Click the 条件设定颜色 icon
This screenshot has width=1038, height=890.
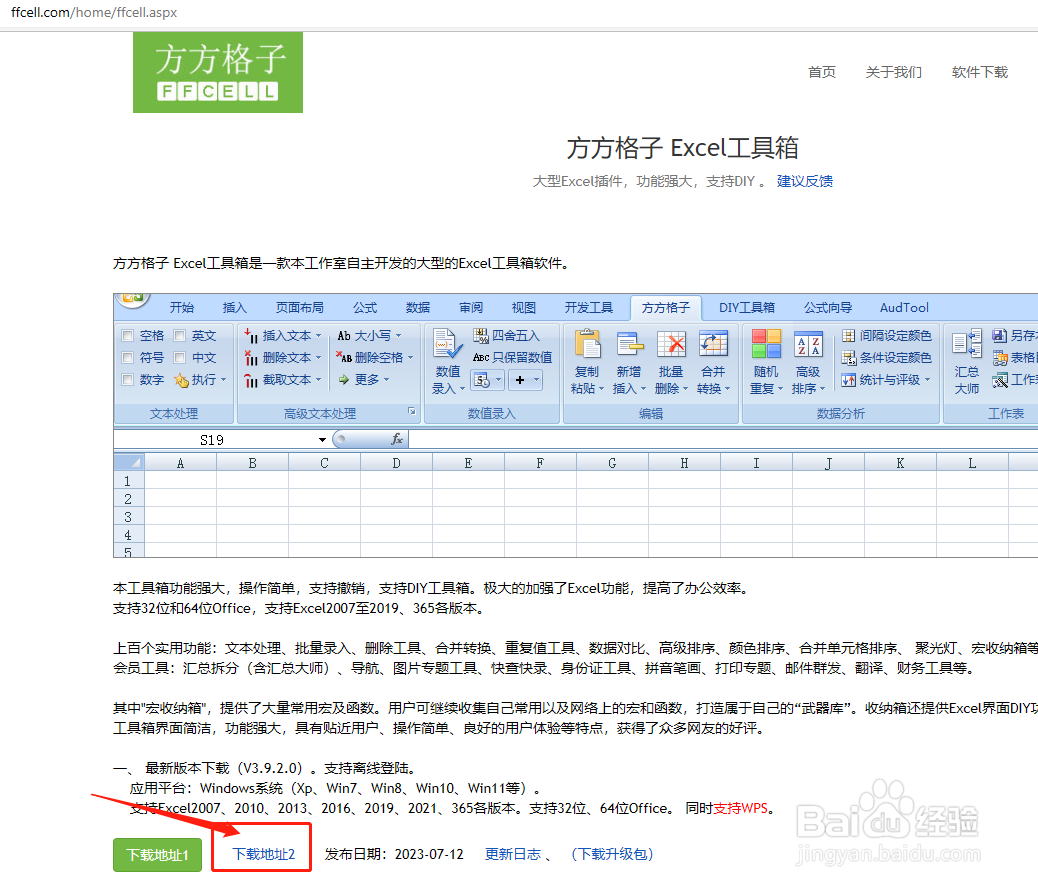click(849, 358)
